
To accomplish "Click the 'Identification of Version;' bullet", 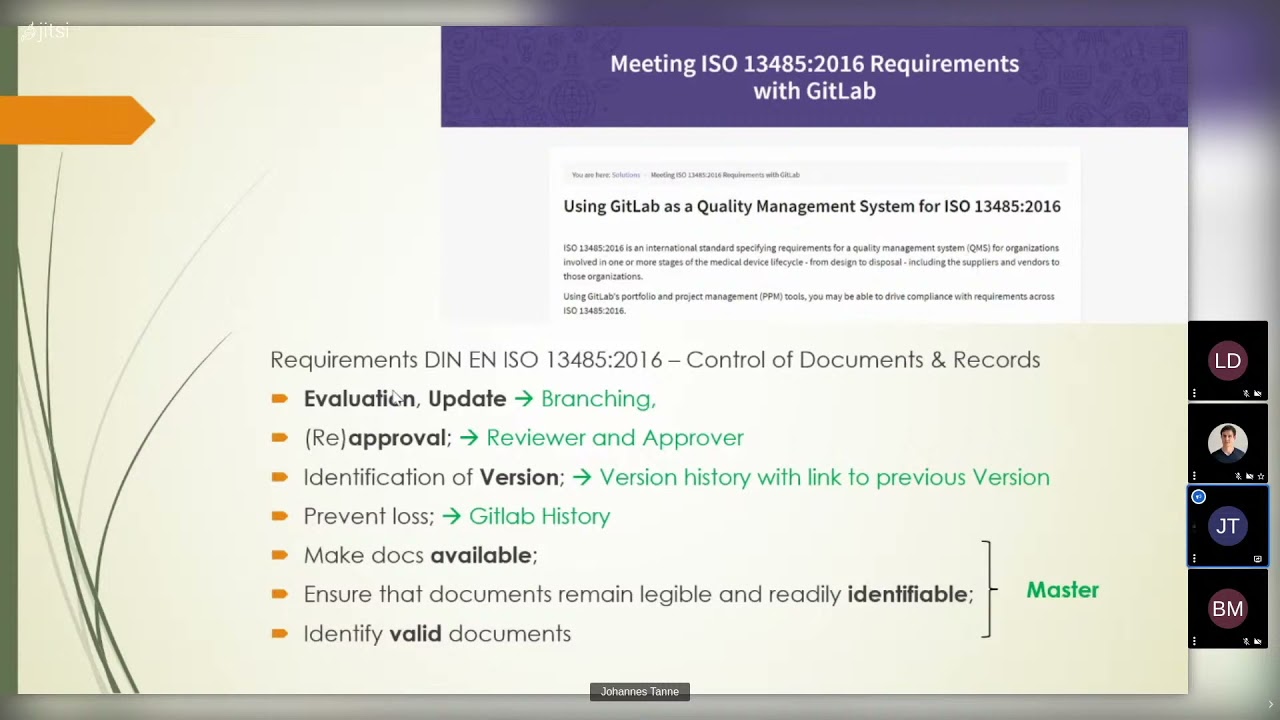I will pyautogui.click(x=434, y=477).
